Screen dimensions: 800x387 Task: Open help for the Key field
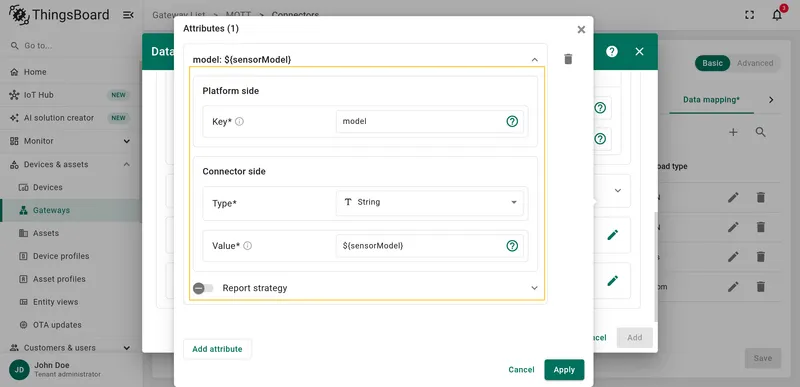(512, 121)
